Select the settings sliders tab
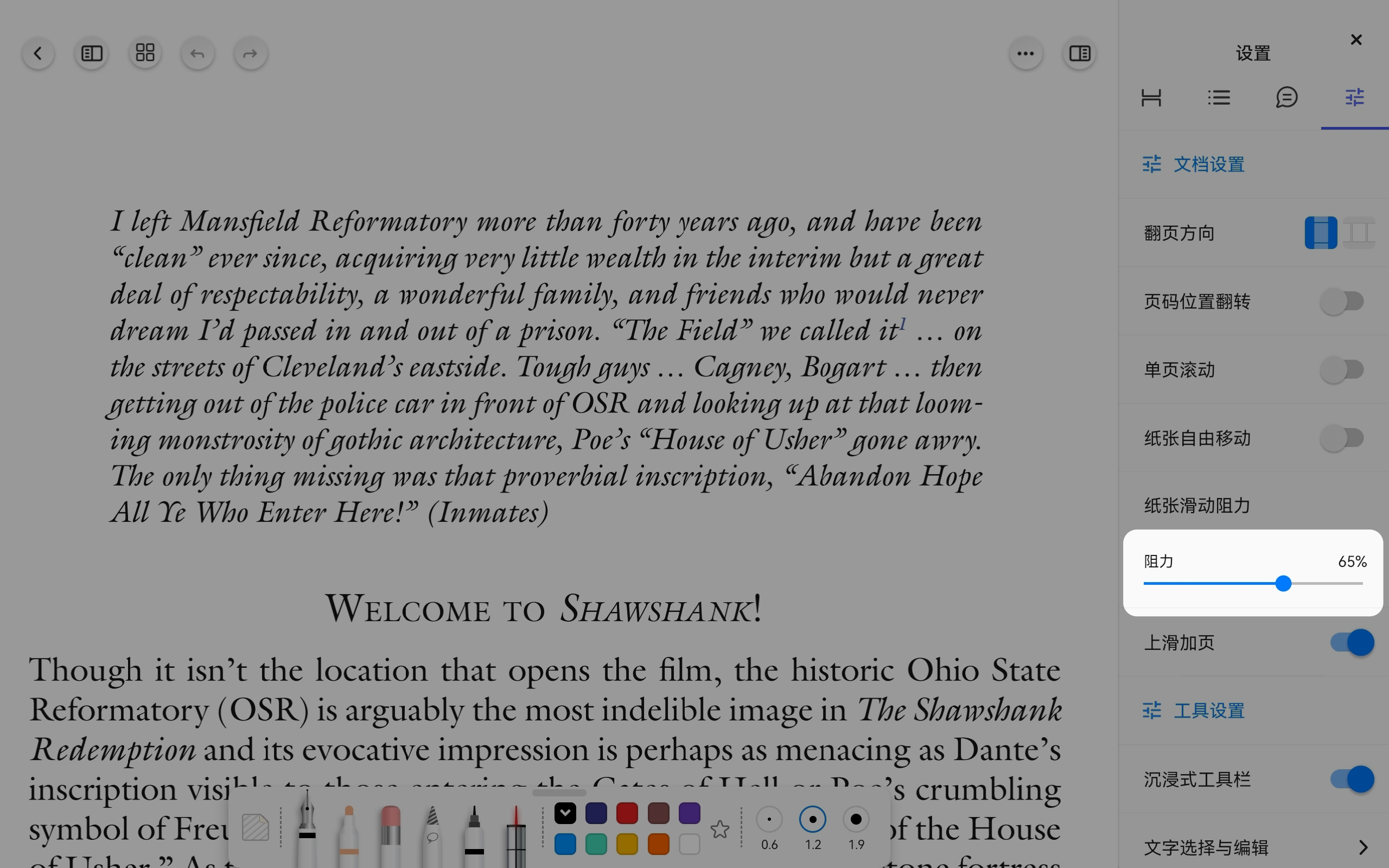The width and height of the screenshot is (1389, 868). (1355, 98)
